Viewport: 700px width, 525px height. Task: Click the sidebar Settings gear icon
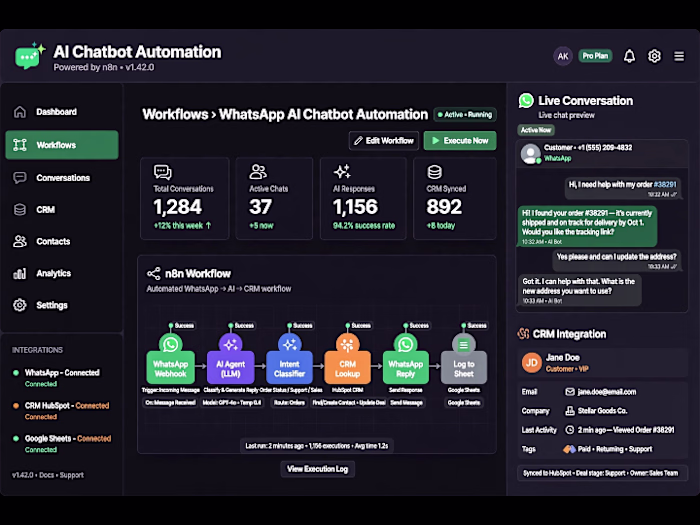tap(20, 305)
